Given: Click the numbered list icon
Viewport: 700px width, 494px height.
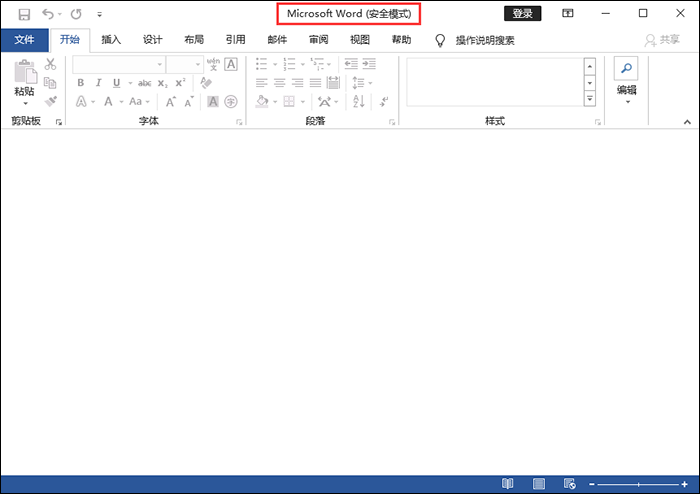Looking at the screenshot, I should point(289,64).
